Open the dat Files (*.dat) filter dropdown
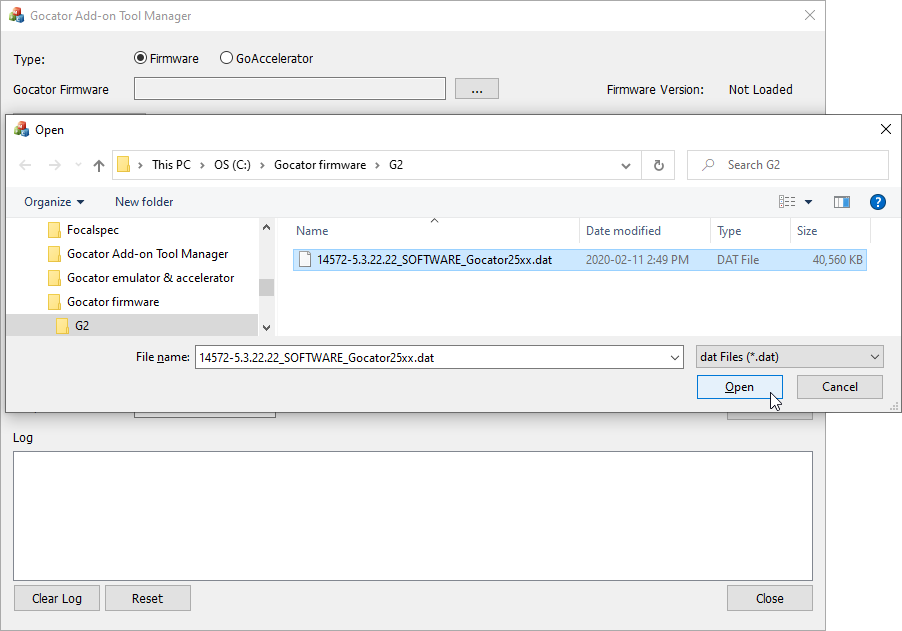The width and height of the screenshot is (902, 631). [790, 357]
